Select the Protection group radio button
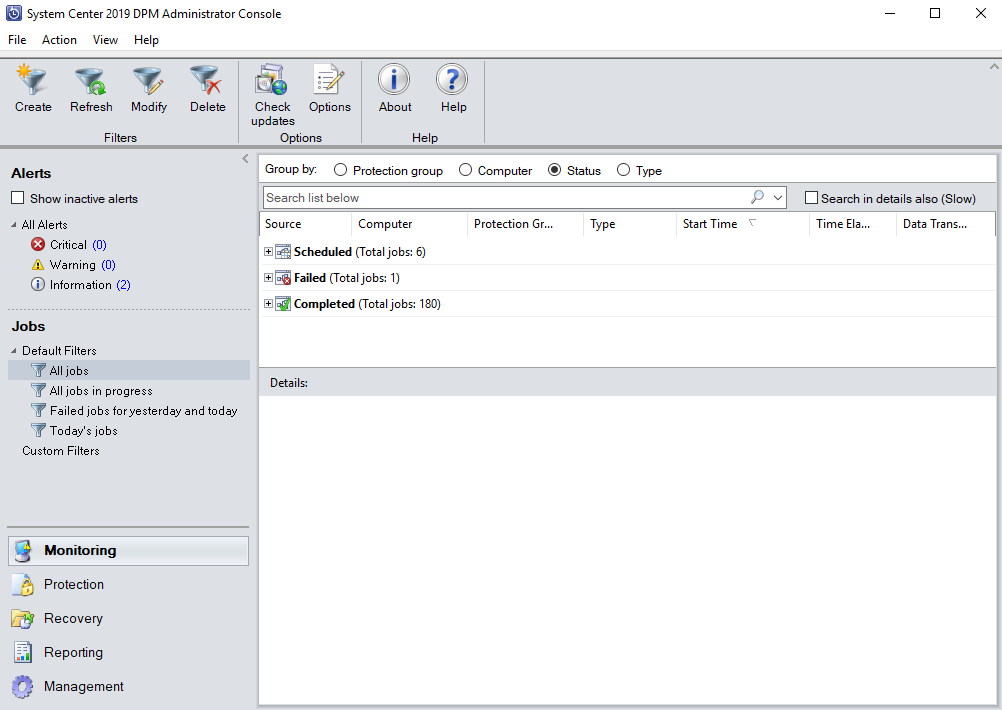 (x=338, y=170)
